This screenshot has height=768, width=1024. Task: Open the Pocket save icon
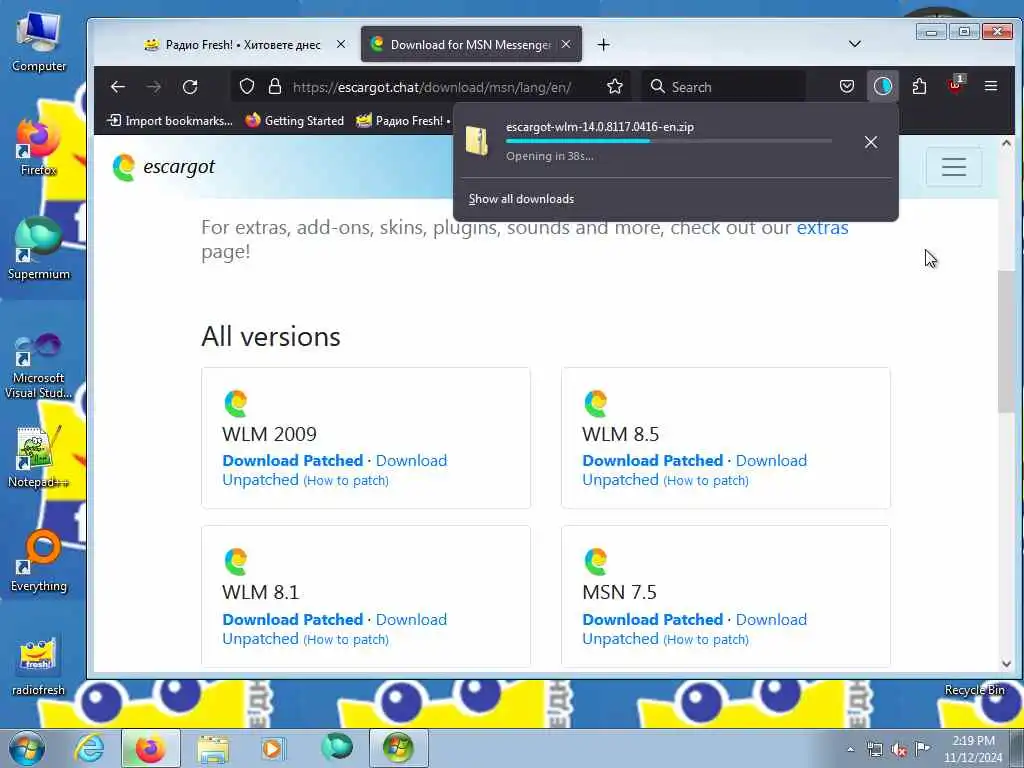click(x=847, y=87)
